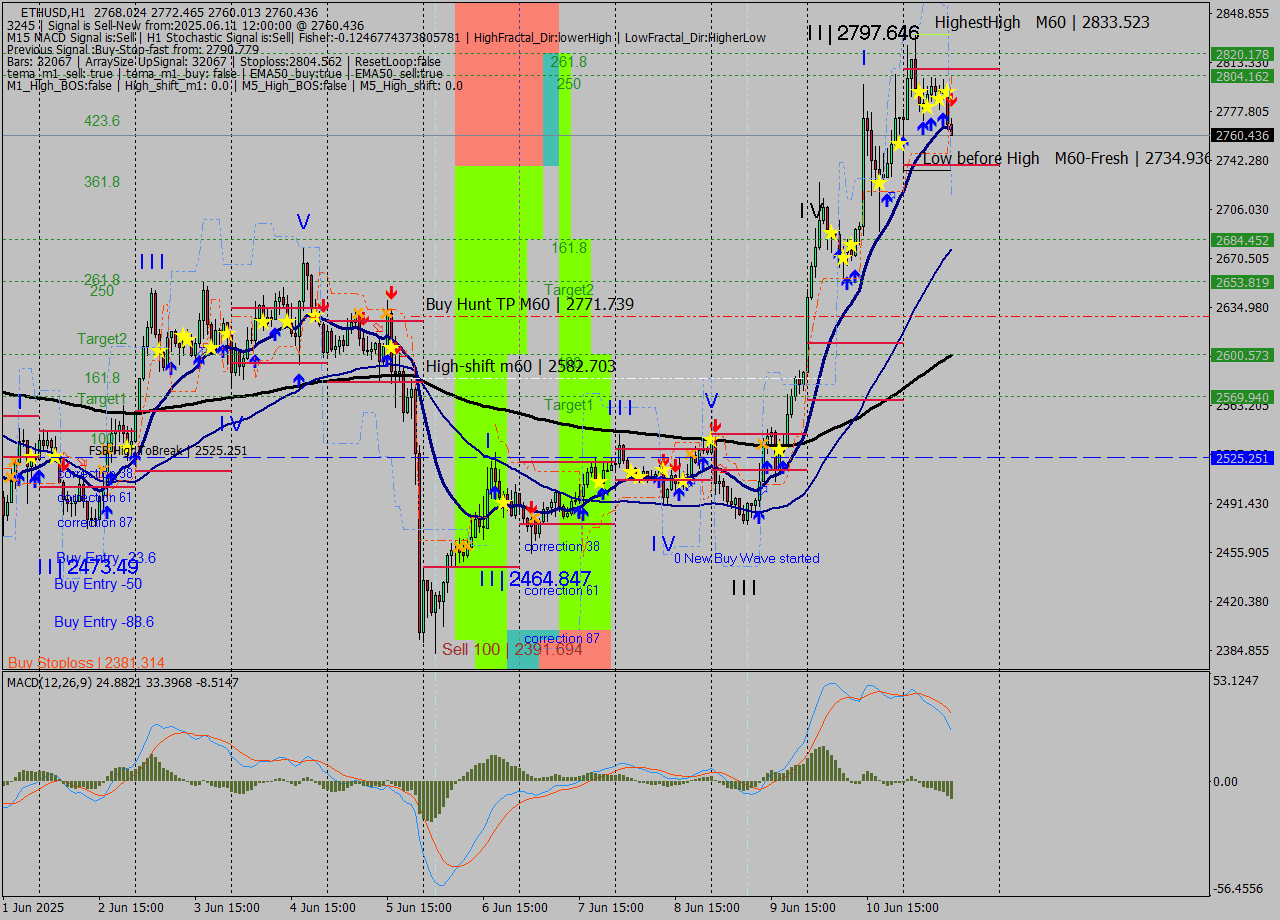This screenshot has width=1280, height=920.
Task: Click the '0 New Buy Wave started' text
Action: [x=748, y=558]
